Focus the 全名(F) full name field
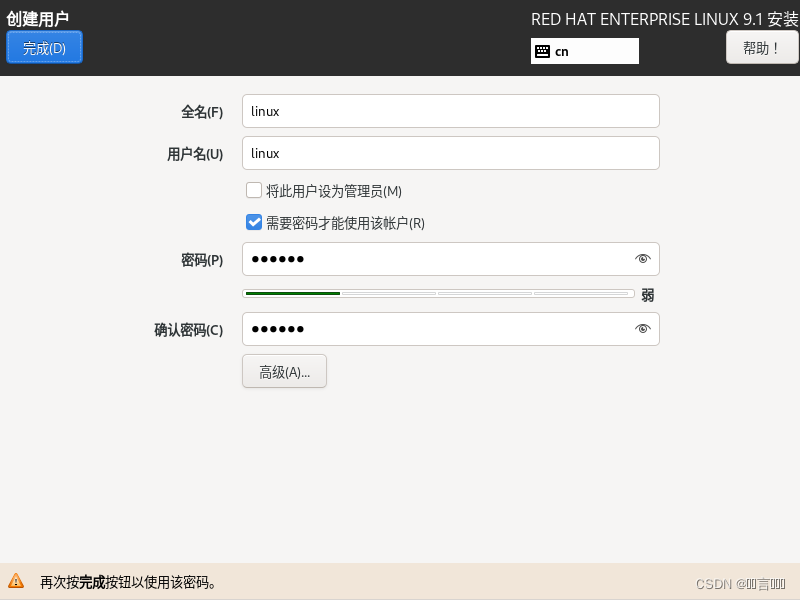The image size is (800, 600). (451, 111)
